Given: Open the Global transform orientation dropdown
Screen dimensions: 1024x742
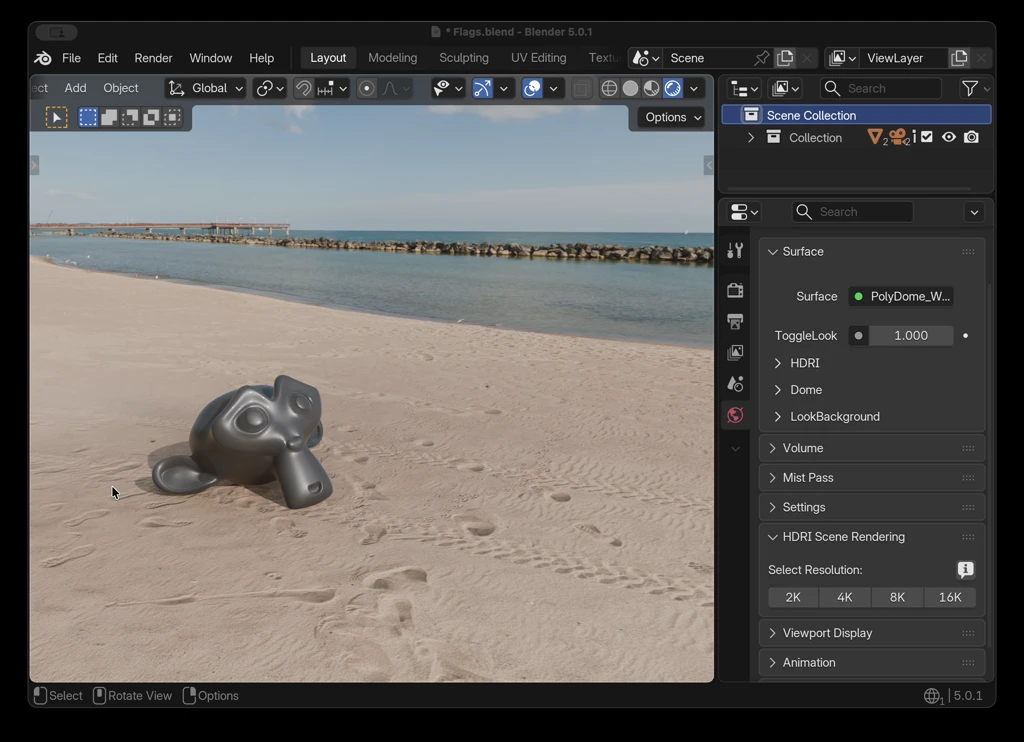Looking at the screenshot, I should click(x=206, y=88).
